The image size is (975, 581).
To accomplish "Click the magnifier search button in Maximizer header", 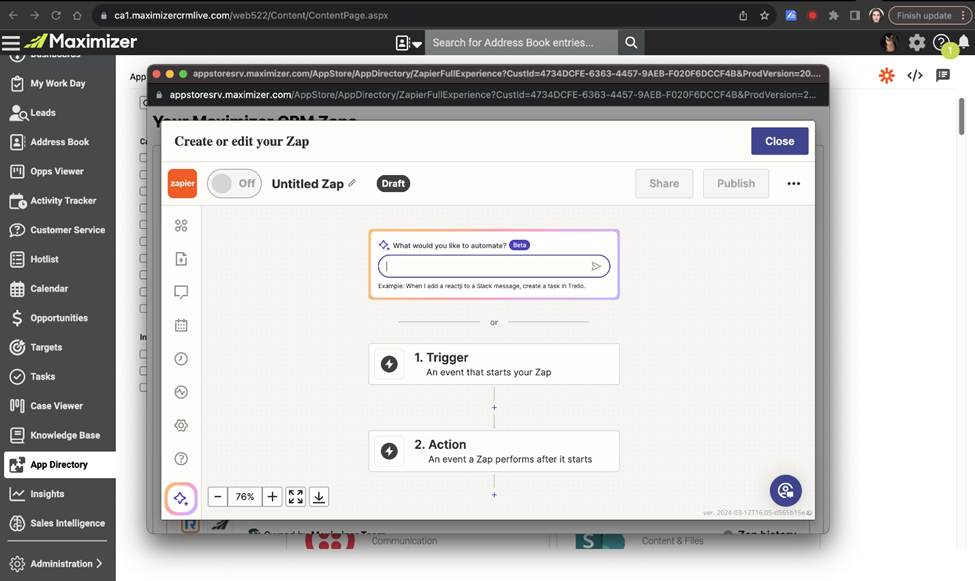I will [x=631, y=42].
